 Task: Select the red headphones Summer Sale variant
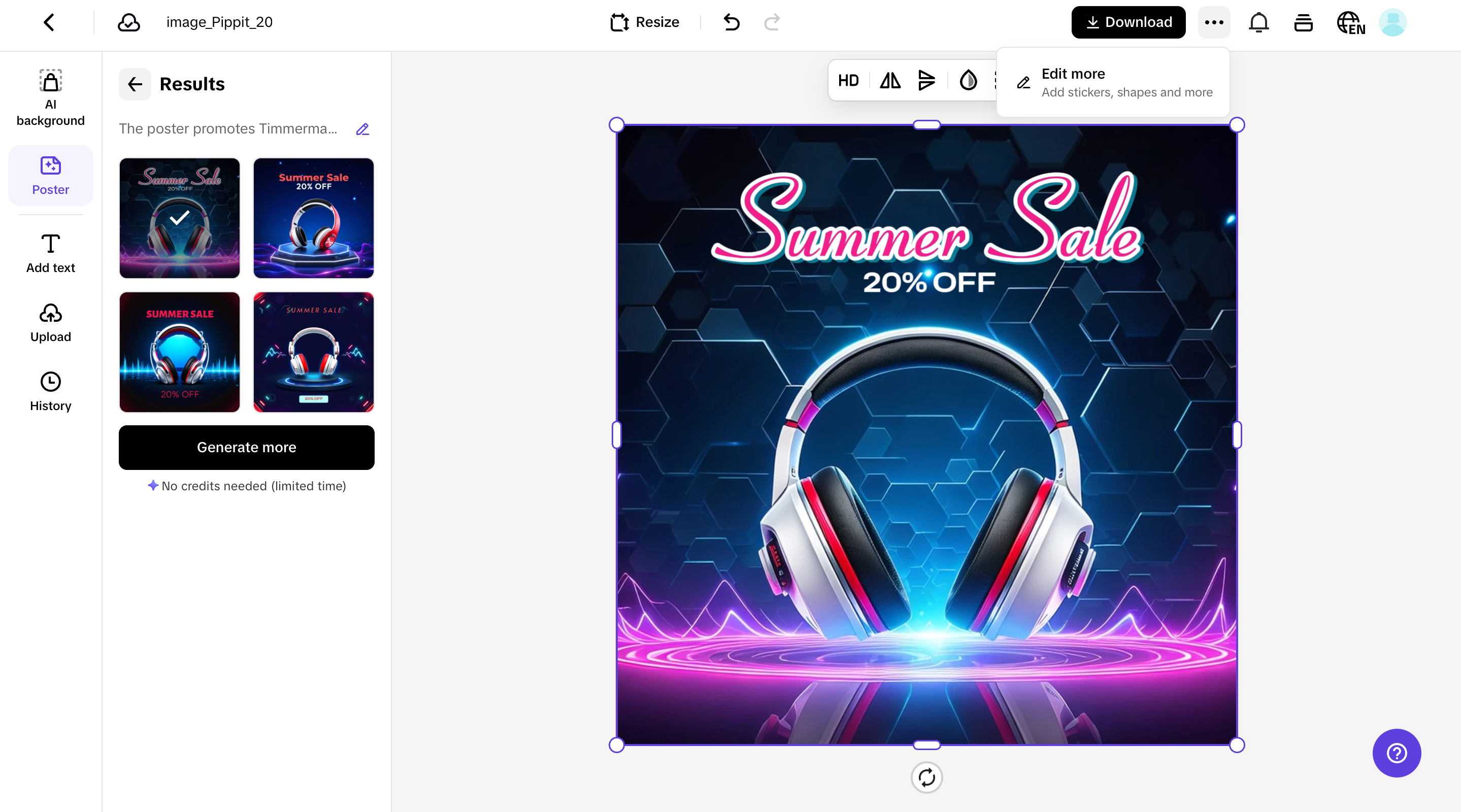pyautogui.click(x=313, y=218)
